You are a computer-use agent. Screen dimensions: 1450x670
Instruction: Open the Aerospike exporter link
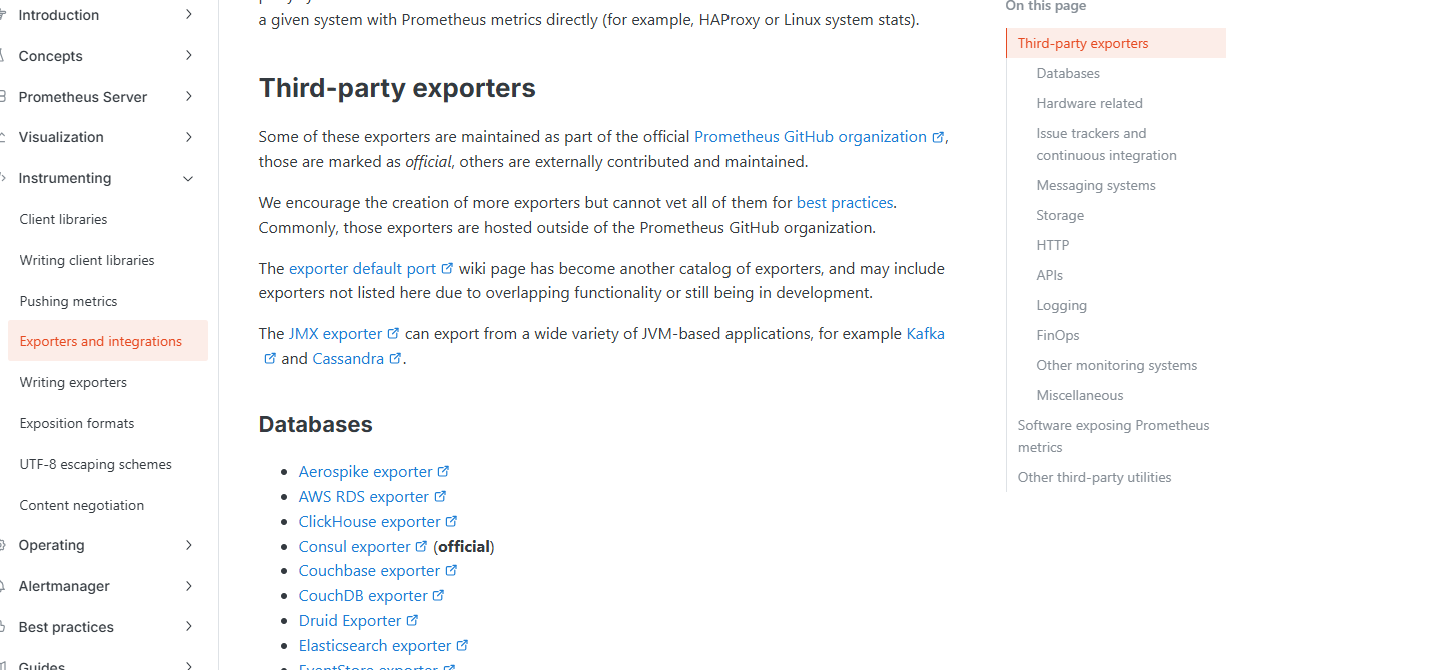pos(365,472)
